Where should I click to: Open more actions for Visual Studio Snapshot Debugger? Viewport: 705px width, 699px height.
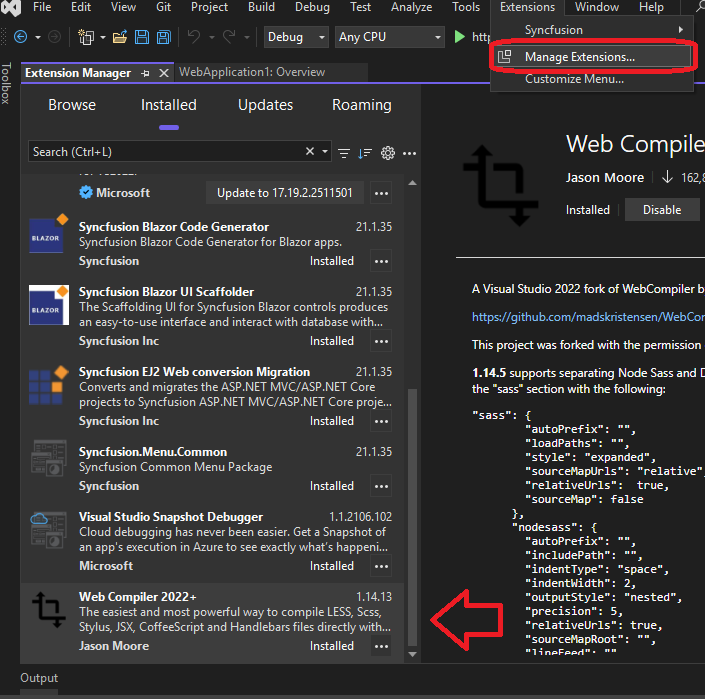pos(381,566)
